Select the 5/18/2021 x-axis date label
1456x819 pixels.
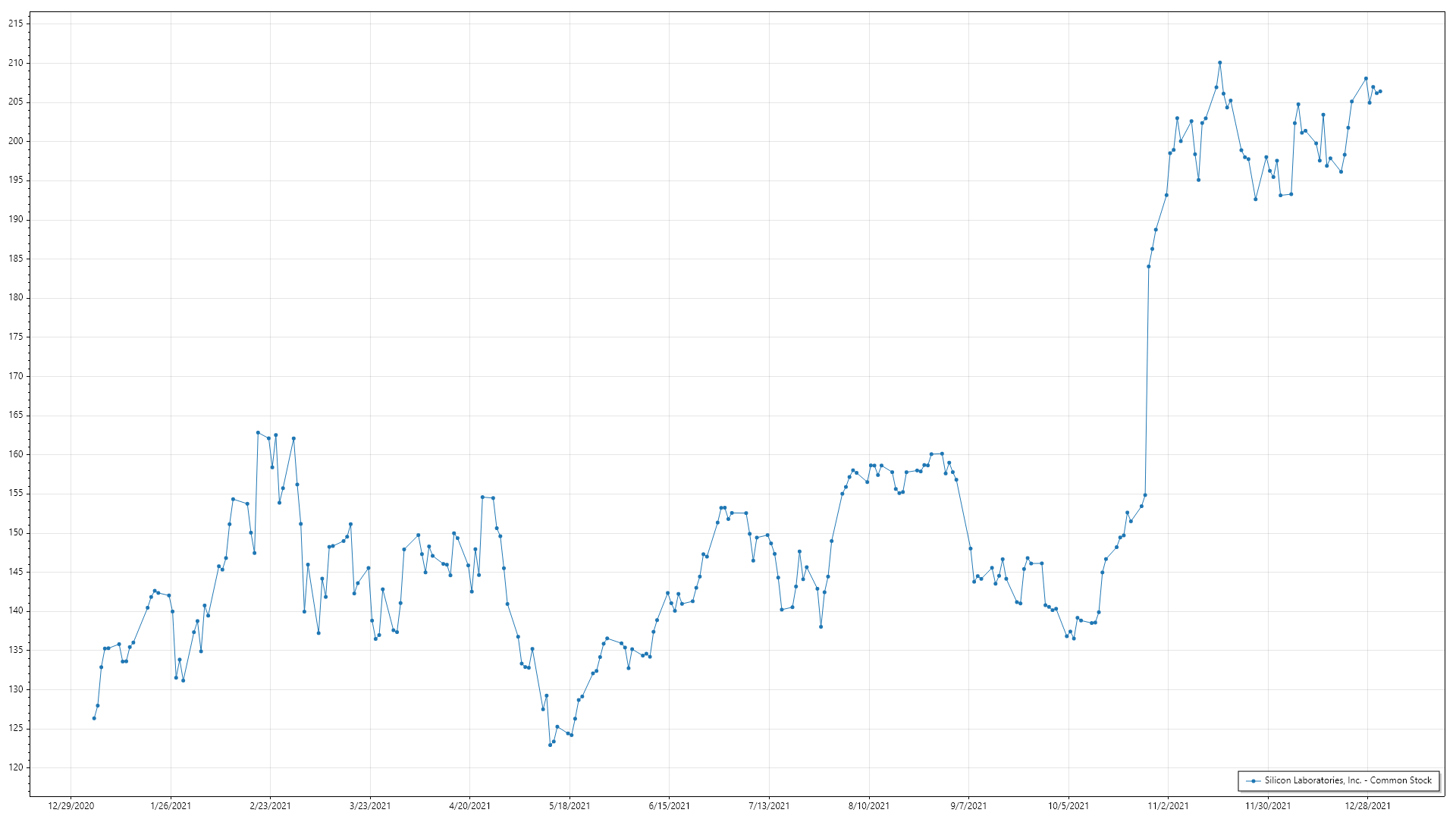(x=570, y=805)
